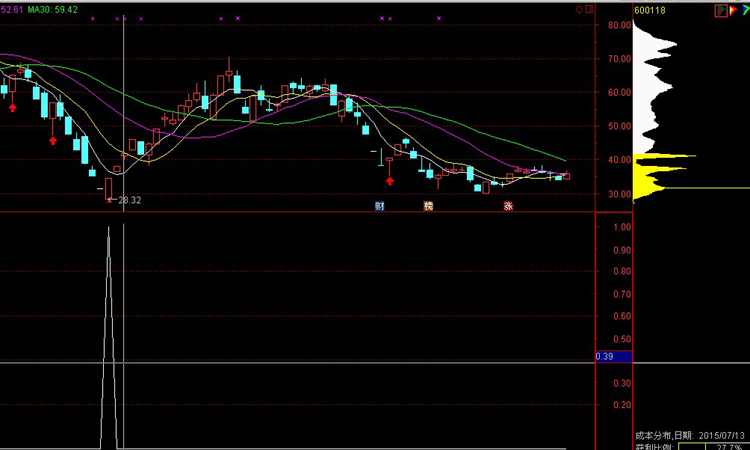Viewport: 750px width, 450px height.
Task: Open the red 涨 info marker
Action: point(508,206)
